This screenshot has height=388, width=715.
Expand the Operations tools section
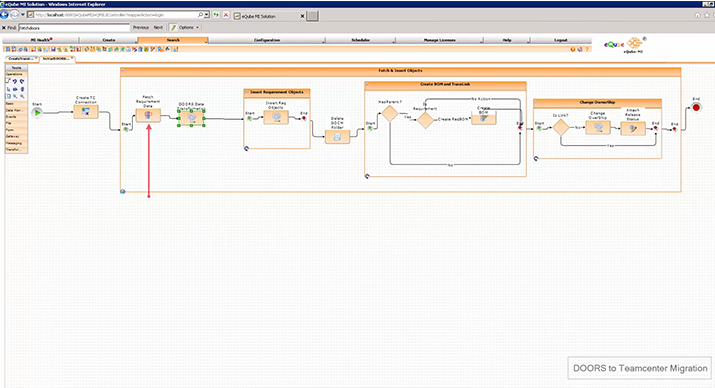pos(16,74)
